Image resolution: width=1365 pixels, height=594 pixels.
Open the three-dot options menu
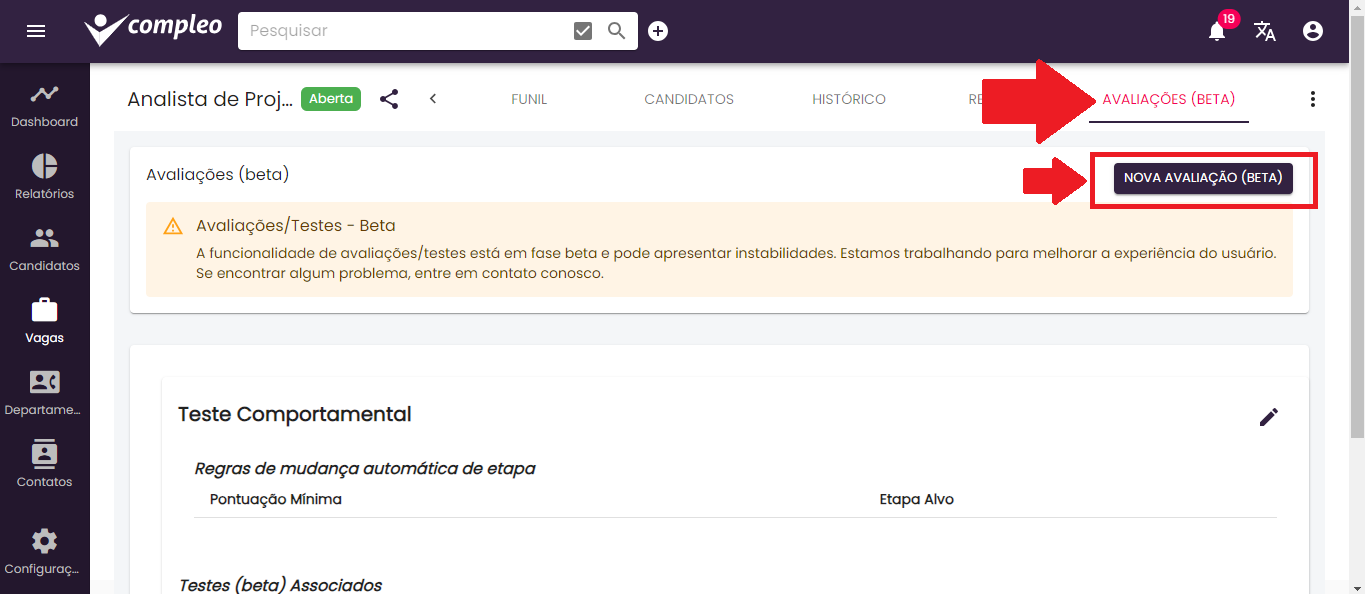[1313, 99]
